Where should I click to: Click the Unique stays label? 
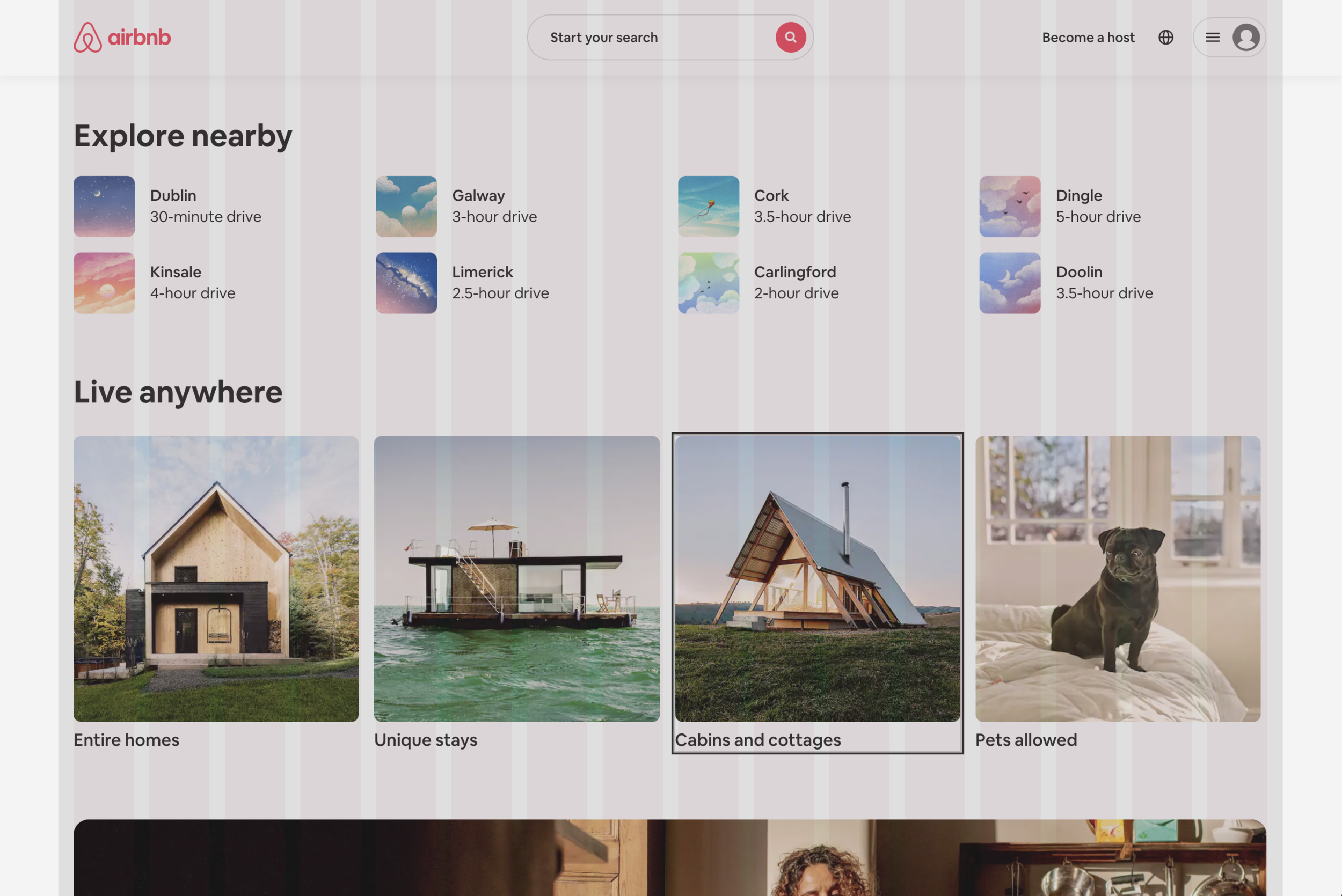(x=425, y=740)
